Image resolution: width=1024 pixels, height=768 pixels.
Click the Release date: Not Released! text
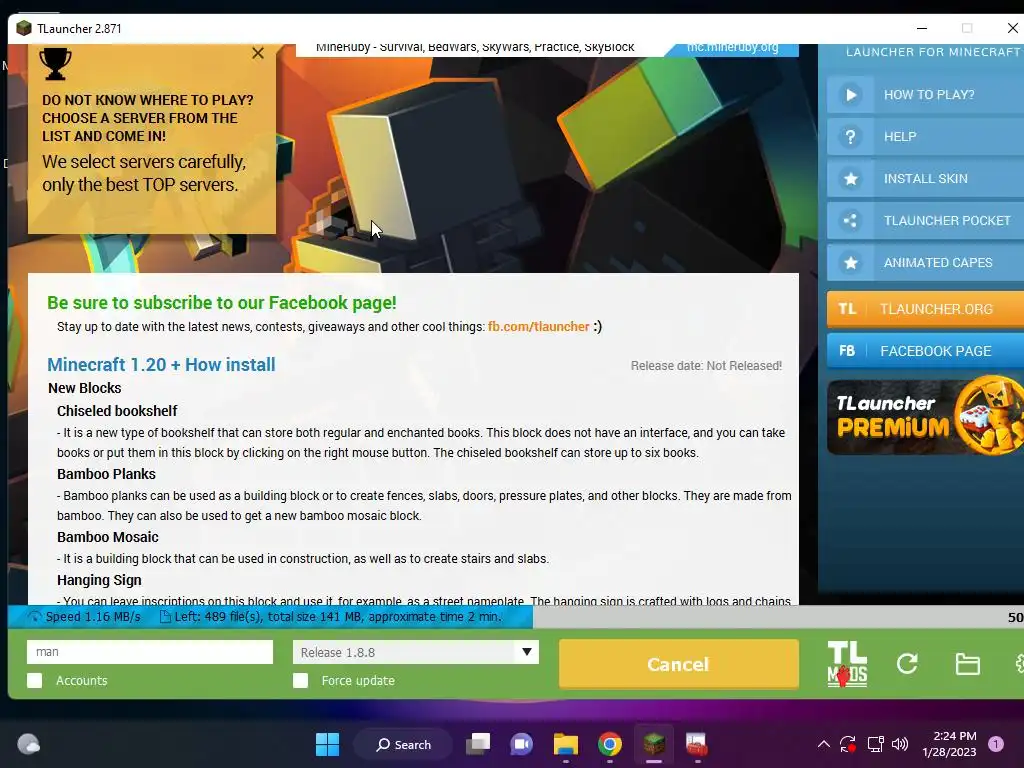pos(706,366)
